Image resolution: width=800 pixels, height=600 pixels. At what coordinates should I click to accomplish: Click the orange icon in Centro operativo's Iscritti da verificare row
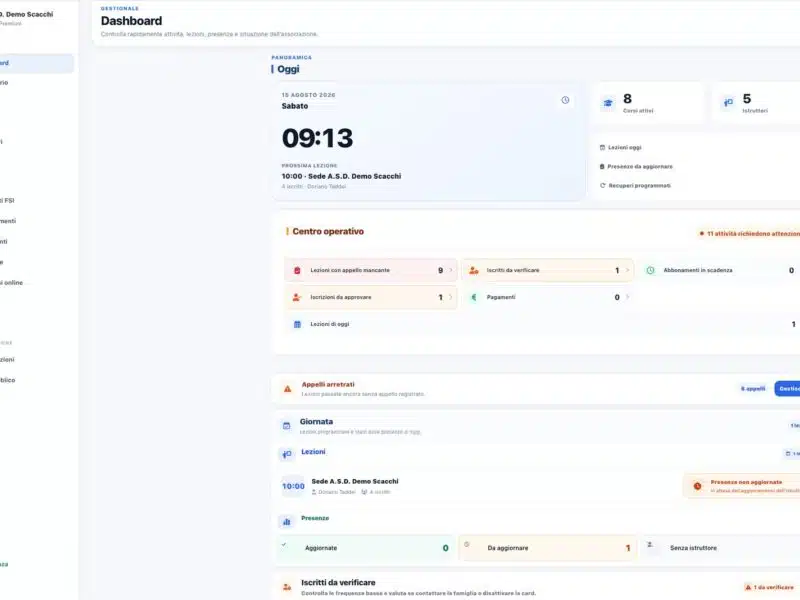(x=473, y=270)
